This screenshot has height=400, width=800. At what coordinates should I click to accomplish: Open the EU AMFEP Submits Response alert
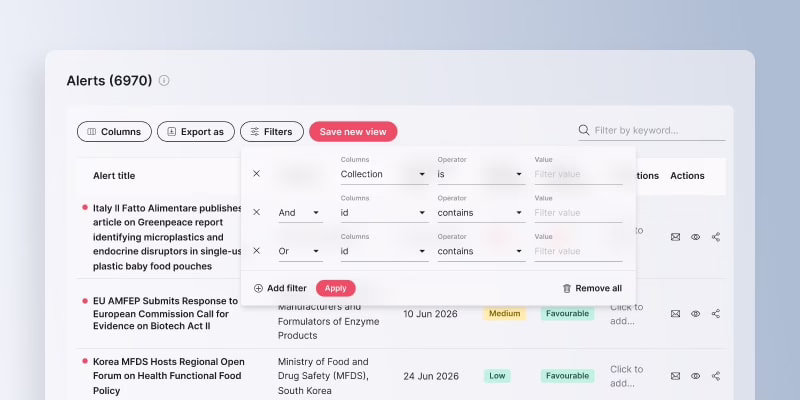click(x=165, y=313)
